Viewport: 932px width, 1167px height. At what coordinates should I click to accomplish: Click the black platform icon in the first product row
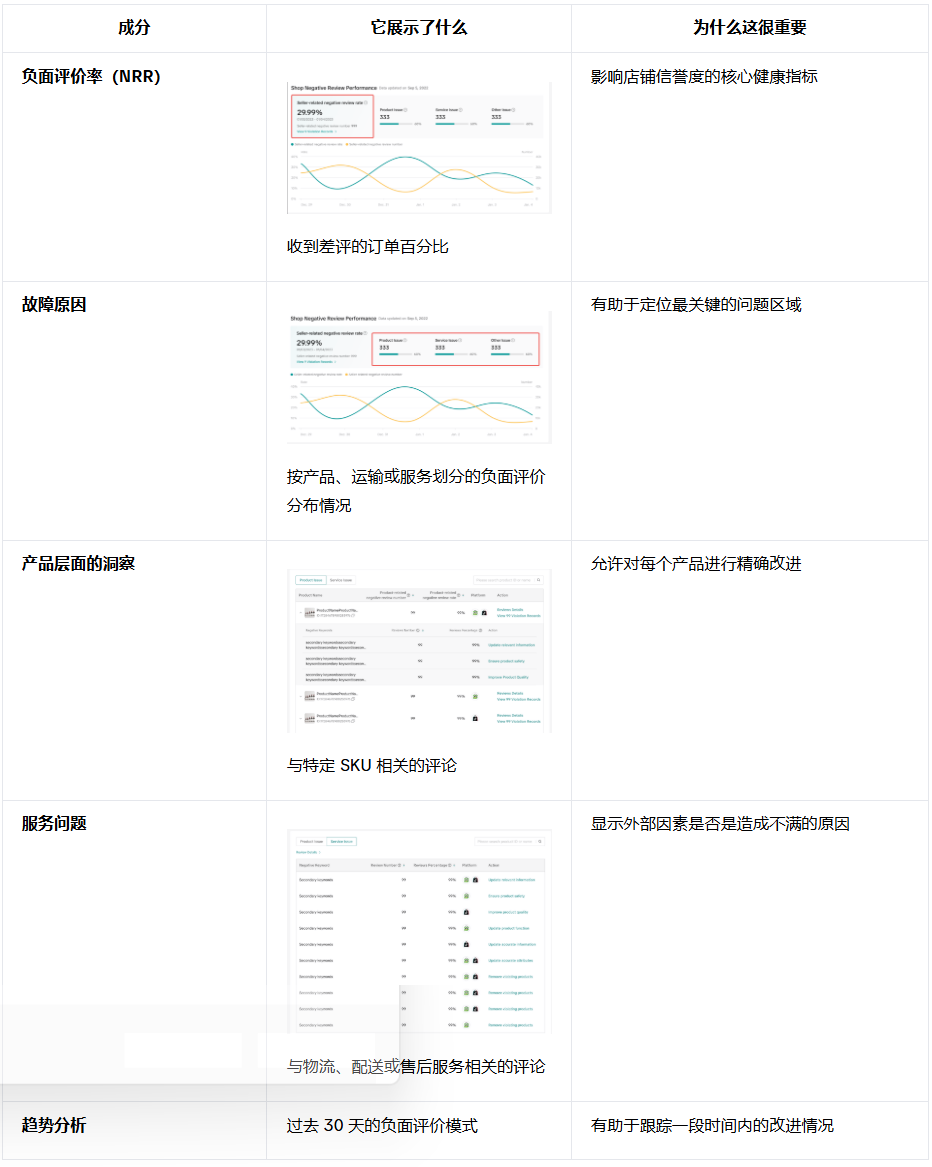pos(484,612)
